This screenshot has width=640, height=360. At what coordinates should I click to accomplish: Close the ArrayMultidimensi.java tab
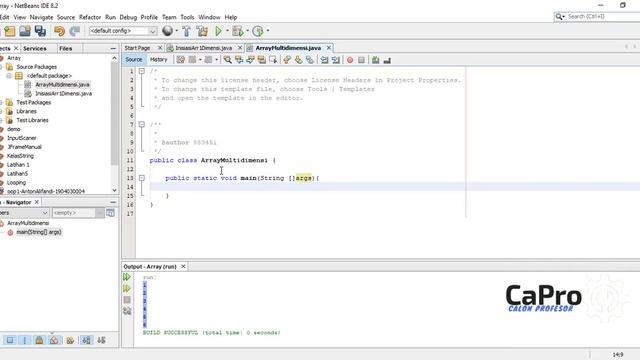[x=329, y=48]
